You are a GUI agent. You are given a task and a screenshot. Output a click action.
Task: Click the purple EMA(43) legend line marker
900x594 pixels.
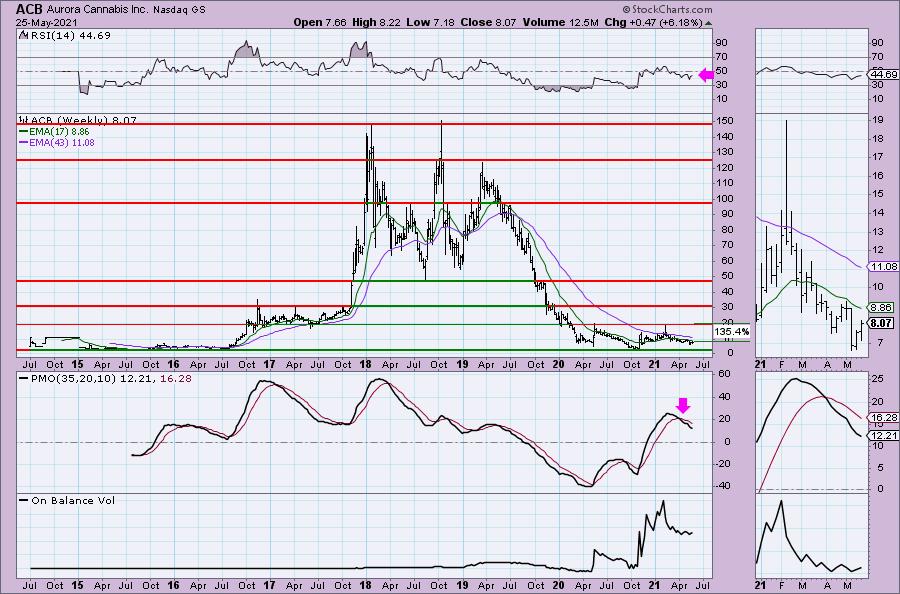[x=24, y=142]
